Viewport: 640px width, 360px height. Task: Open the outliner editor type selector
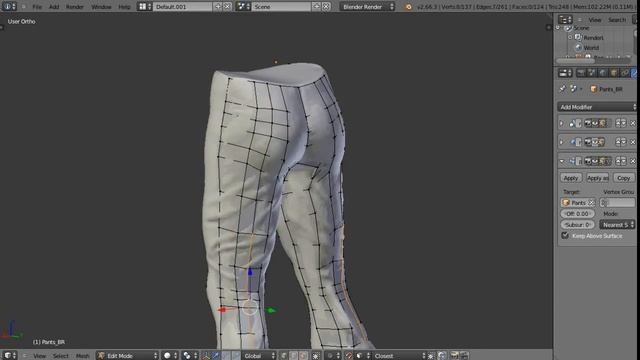click(x=565, y=20)
